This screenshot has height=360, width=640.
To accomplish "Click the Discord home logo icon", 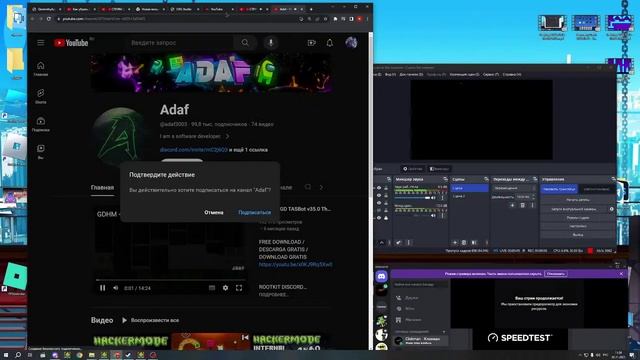I will click(381, 276).
